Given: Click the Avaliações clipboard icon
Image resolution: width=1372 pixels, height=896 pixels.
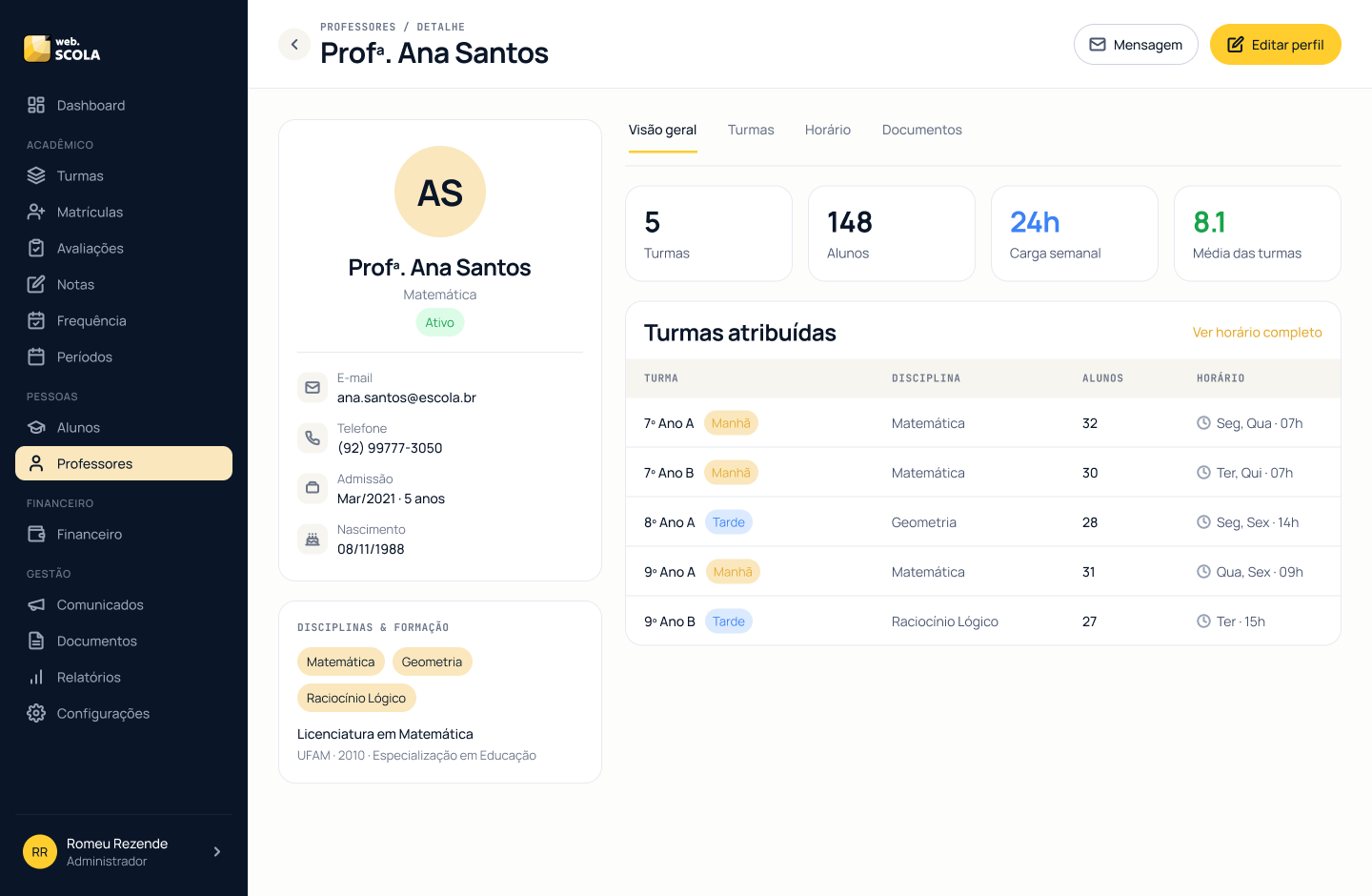Looking at the screenshot, I should coord(36,248).
